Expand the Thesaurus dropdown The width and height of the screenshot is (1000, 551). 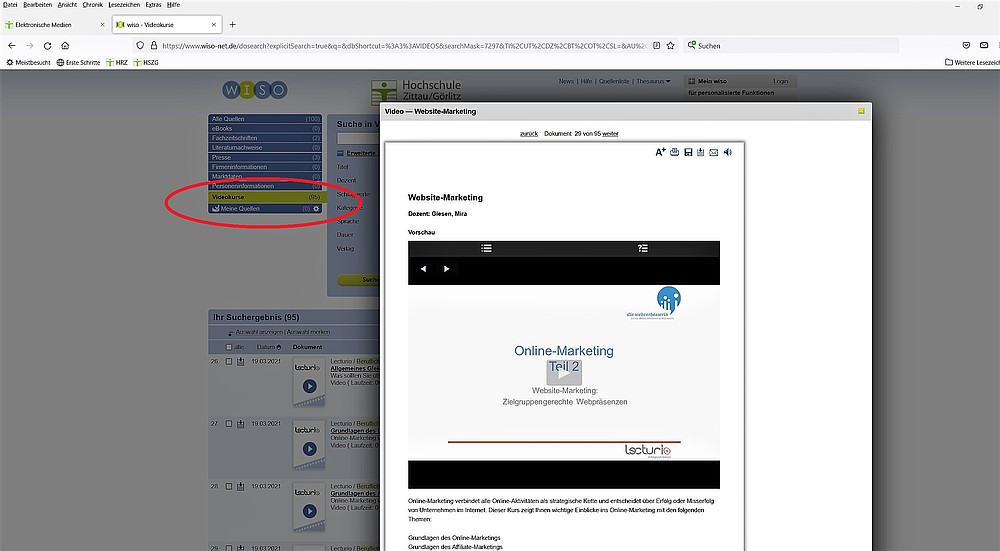[x=654, y=81]
